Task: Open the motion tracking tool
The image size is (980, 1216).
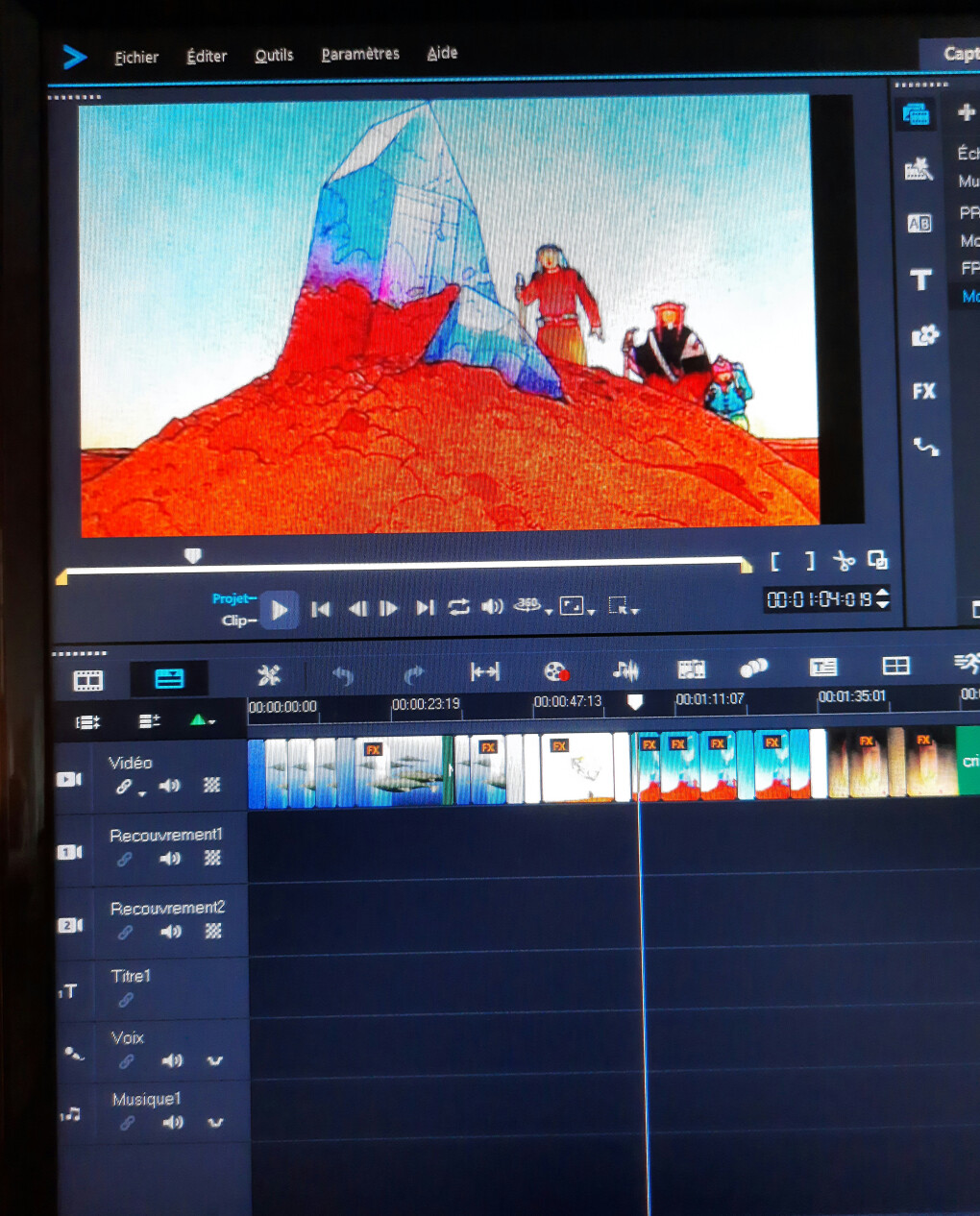Action: coord(754,668)
